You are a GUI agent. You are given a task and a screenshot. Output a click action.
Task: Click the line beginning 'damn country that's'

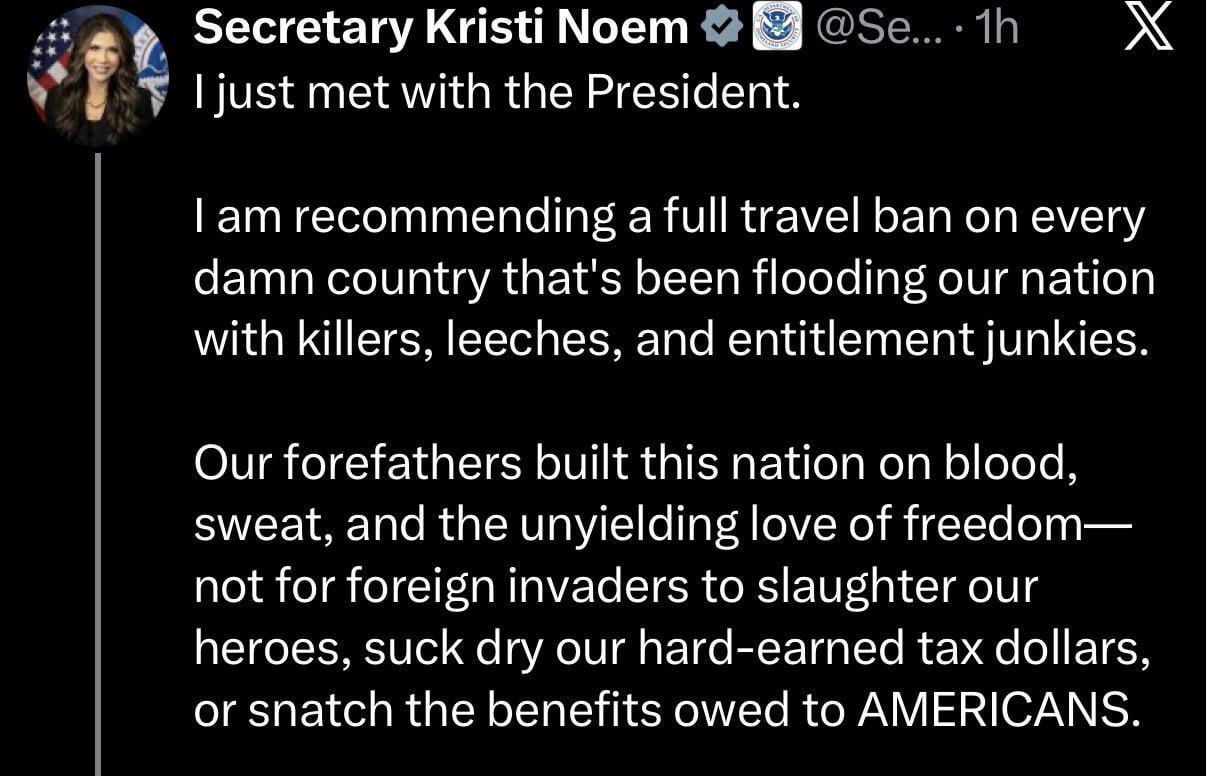point(673,279)
